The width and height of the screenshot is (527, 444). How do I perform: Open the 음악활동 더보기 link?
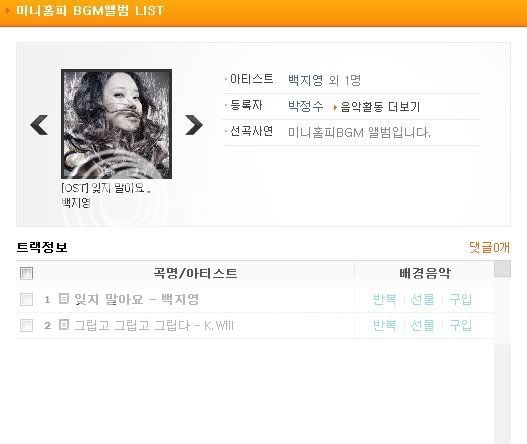pyautogui.click(x=380, y=107)
